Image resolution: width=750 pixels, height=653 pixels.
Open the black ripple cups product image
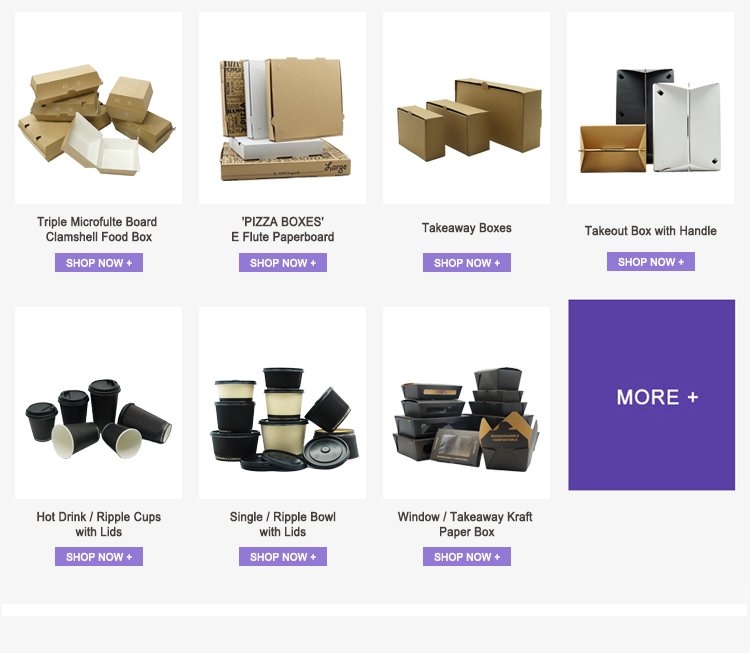coord(99,403)
